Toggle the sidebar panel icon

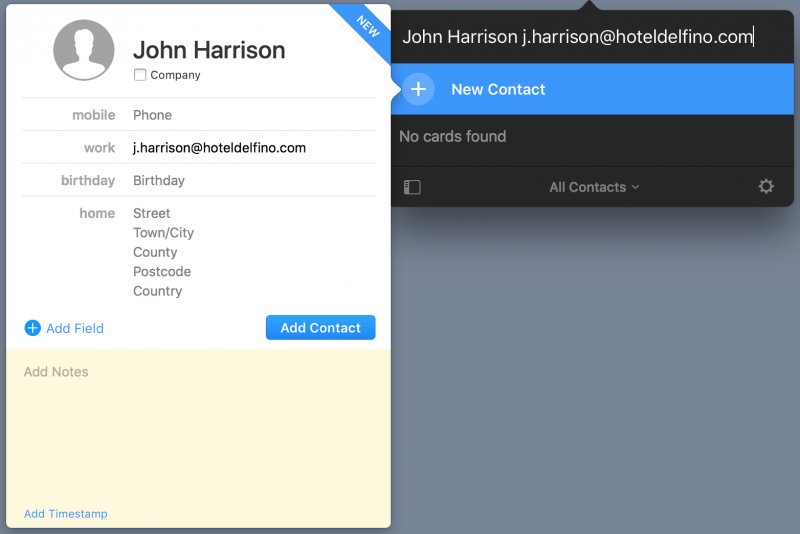[x=412, y=187]
